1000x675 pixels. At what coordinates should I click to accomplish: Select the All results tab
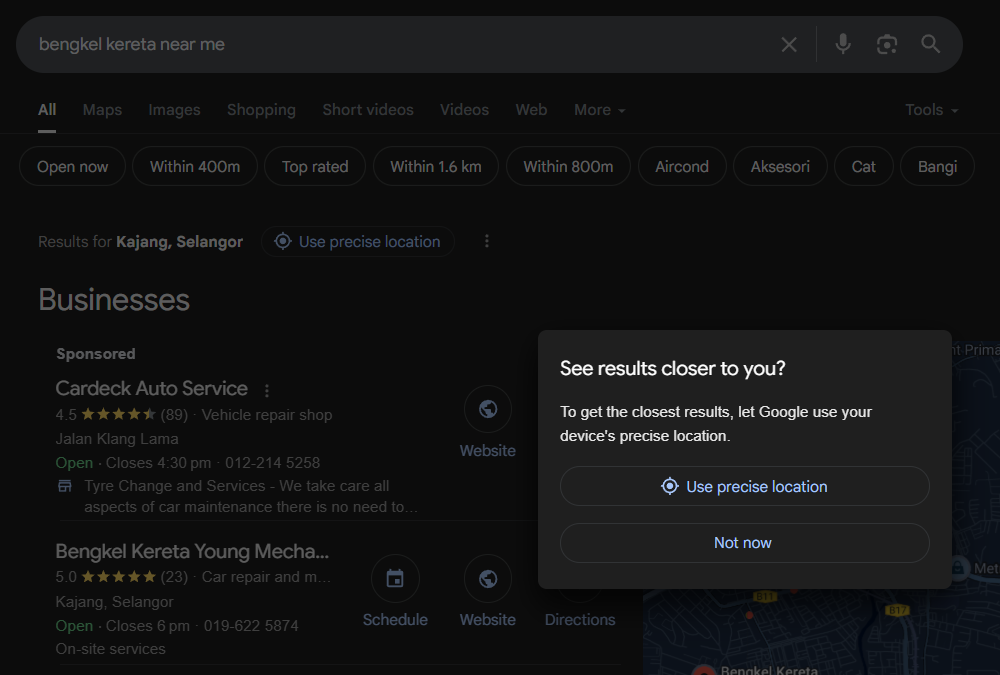(x=47, y=110)
